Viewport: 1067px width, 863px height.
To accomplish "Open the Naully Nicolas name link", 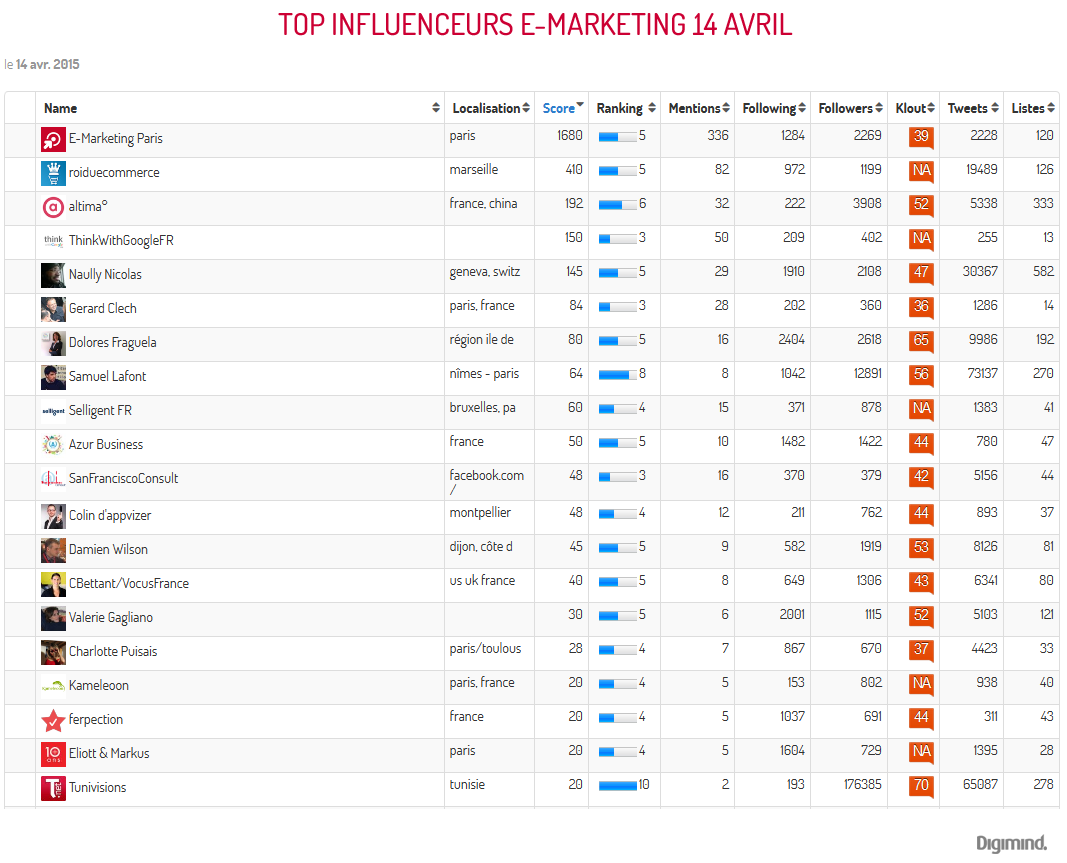I will point(105,275).
